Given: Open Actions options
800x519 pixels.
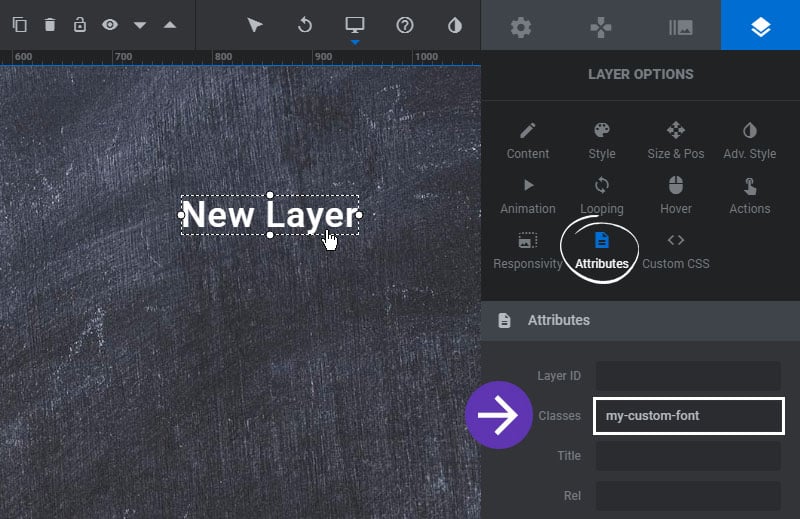Looking at the screenshot, I should coord(749,196).
